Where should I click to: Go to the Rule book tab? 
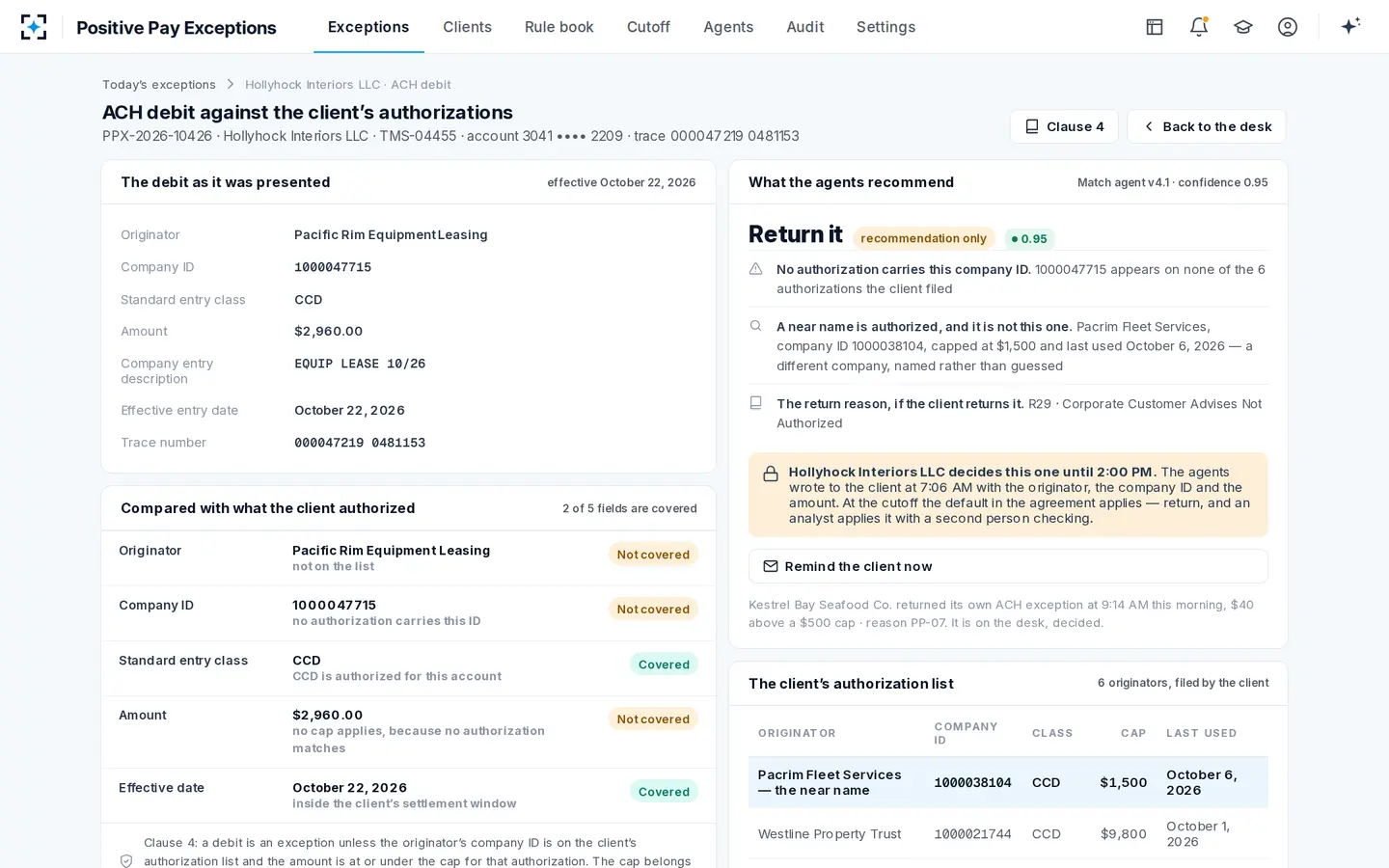tap(559, 27)
